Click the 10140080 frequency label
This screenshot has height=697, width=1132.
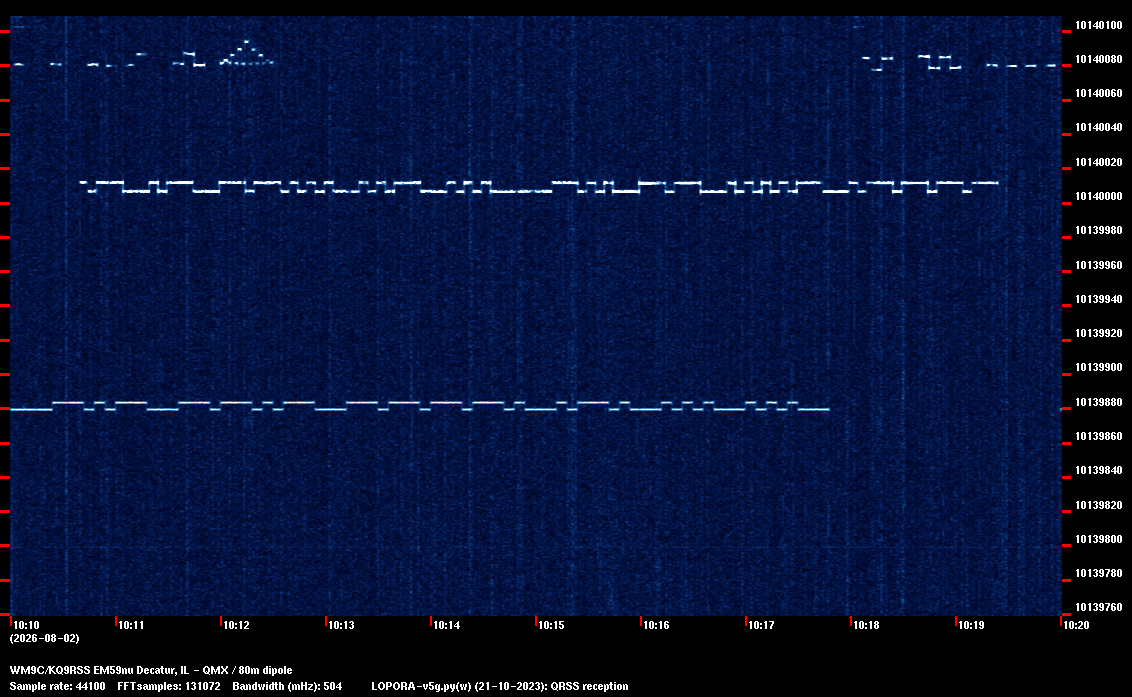tap(1098, 59)
